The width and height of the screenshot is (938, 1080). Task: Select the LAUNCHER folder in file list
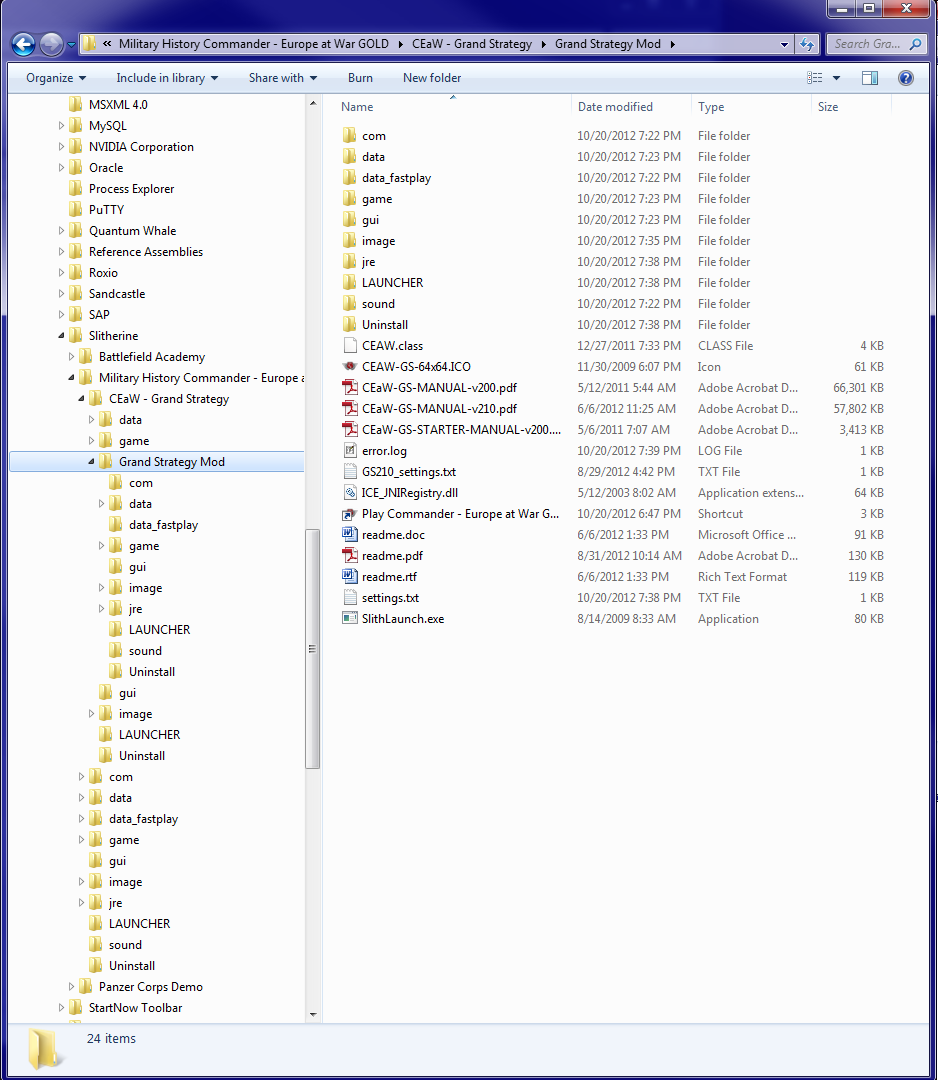click(x=393, y=282)
